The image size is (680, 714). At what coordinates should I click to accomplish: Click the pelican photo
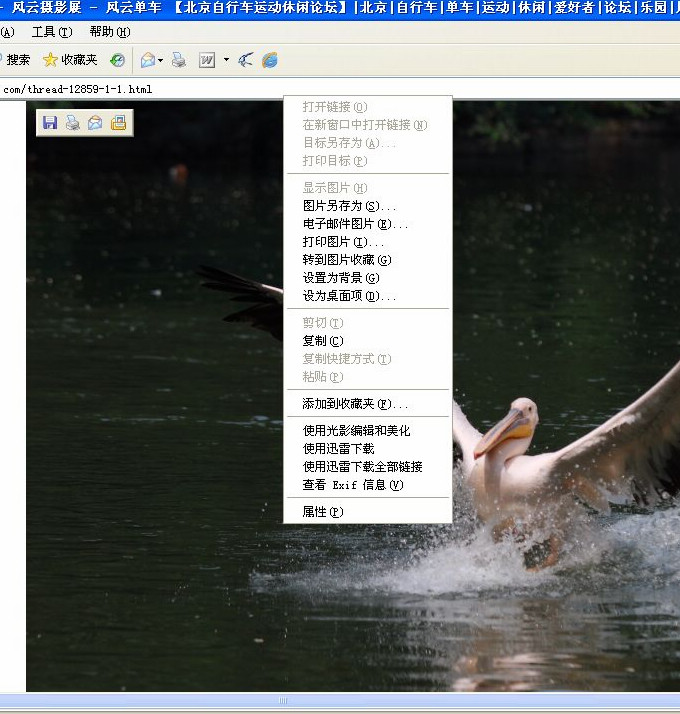click(x=353, y=396)
